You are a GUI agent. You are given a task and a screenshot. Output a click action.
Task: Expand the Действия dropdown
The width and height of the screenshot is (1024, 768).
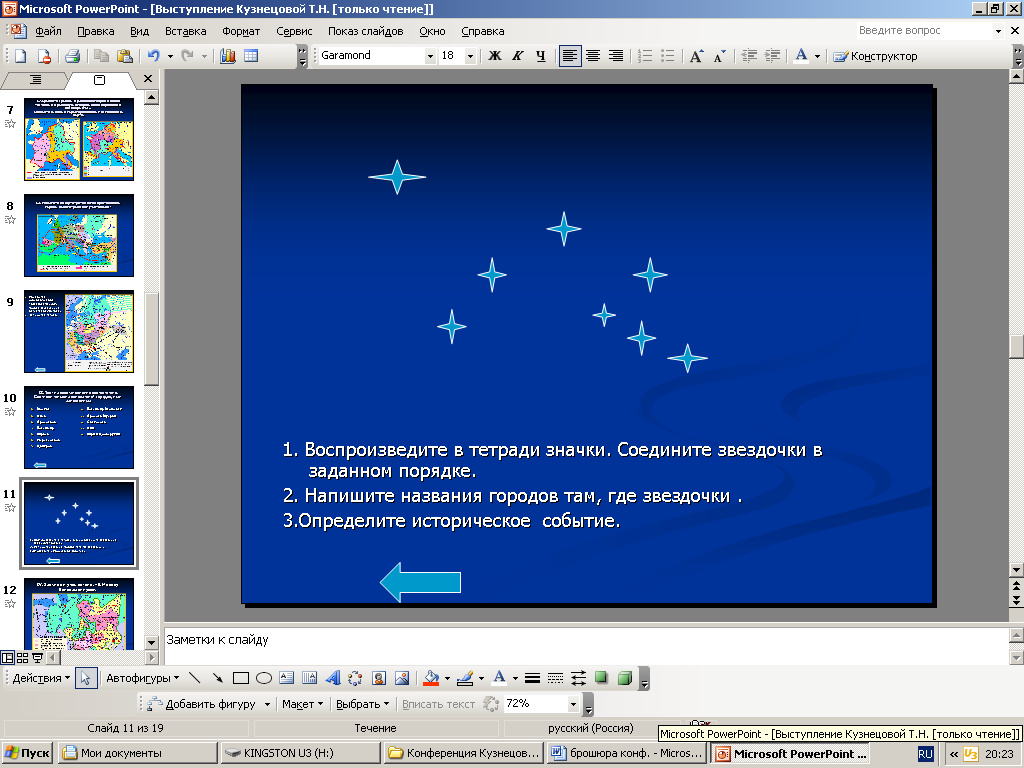(40, 678)
